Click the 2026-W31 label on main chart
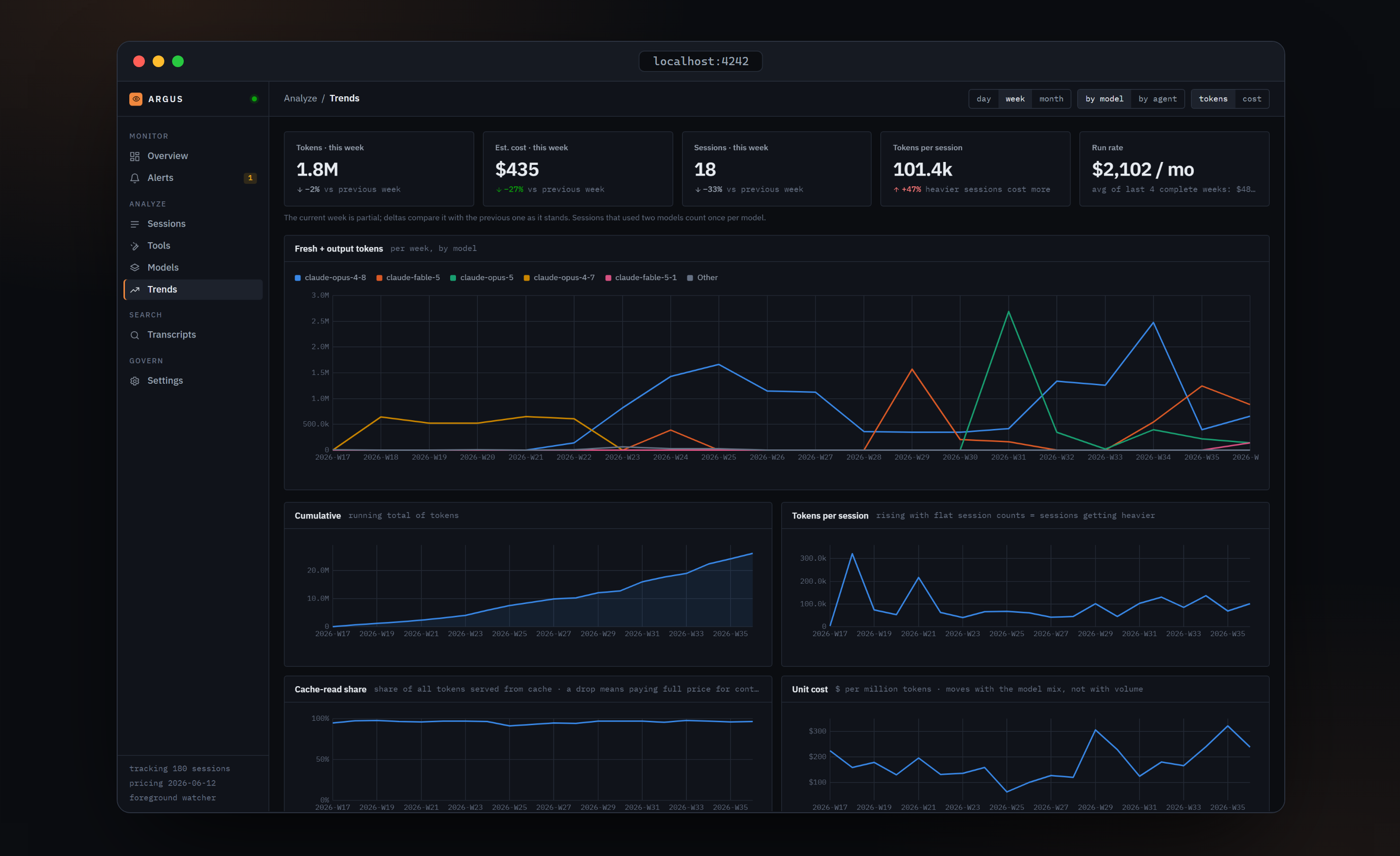Screen dimensions: 1400x856 point(1008,458)
